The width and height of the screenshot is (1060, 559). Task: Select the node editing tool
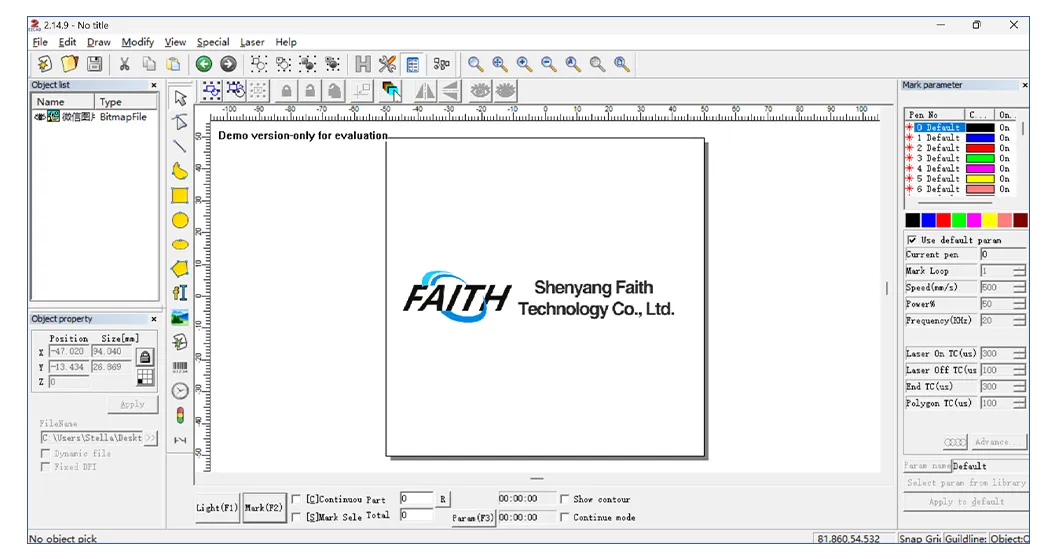(180, 122)
